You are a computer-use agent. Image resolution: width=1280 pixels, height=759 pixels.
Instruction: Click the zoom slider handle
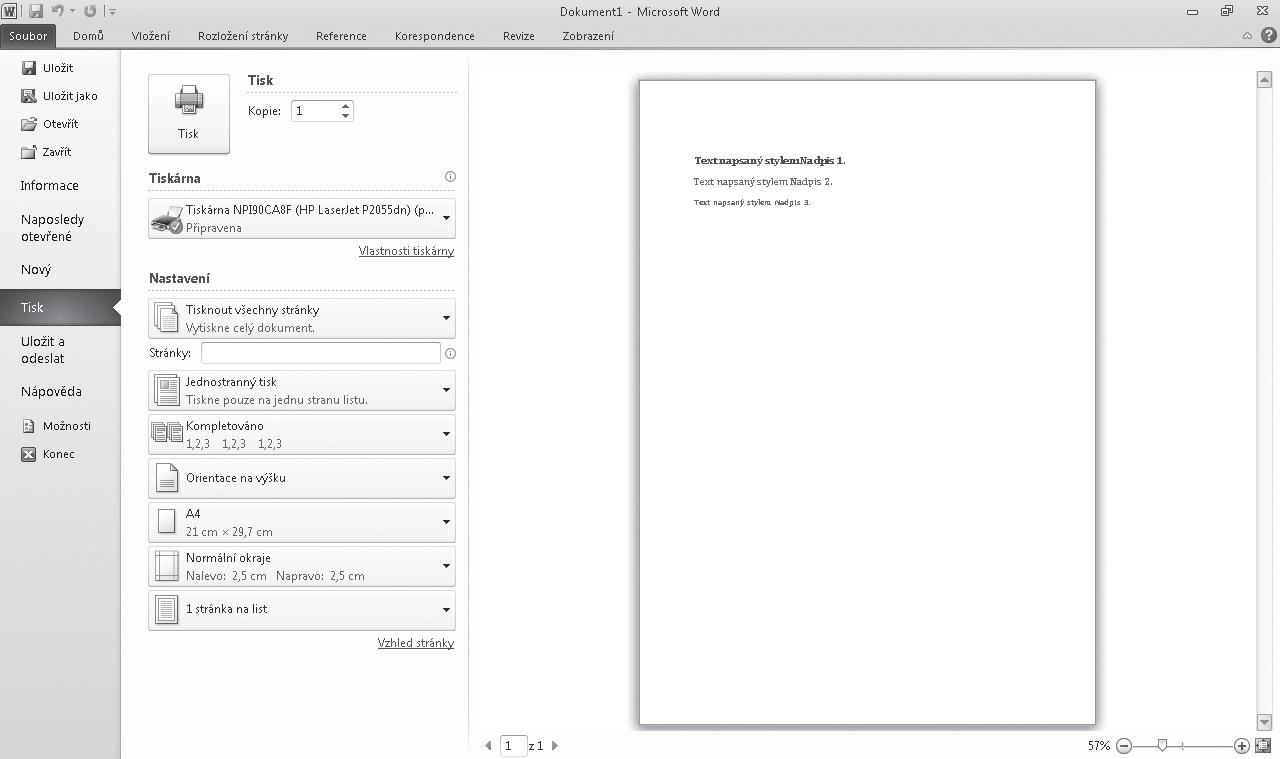coord(1162,746)
